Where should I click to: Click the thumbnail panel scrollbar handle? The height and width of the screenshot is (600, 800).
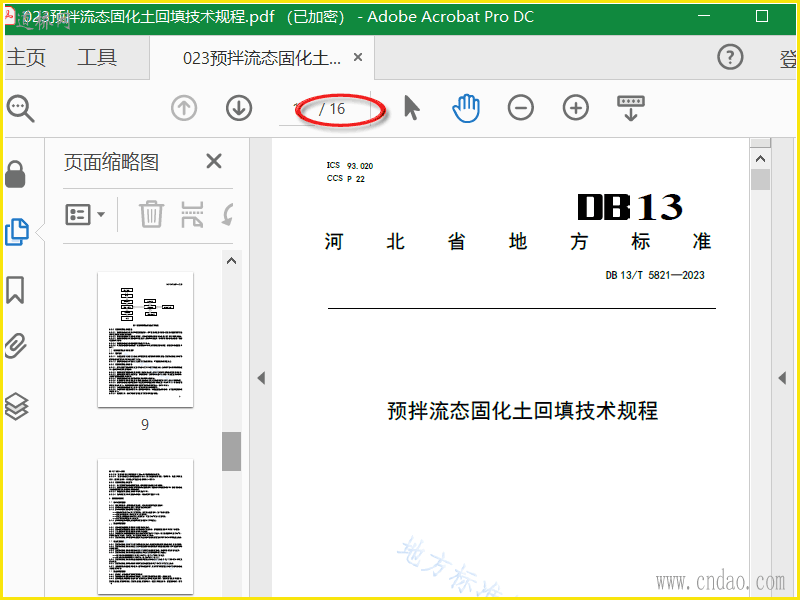pyautogui.click(x=232, y=452)
